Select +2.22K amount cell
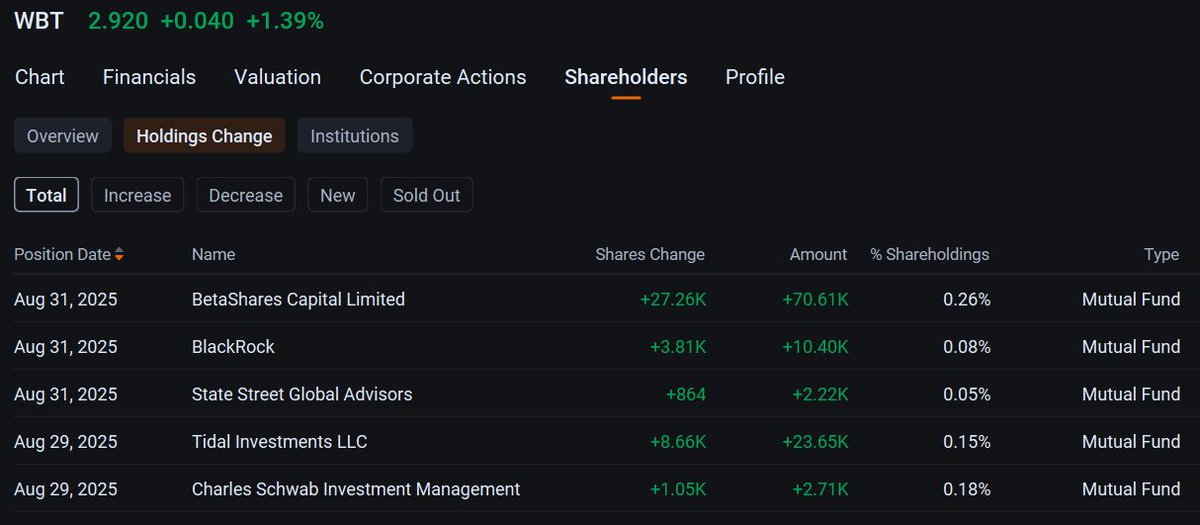 (x=821, y=394)
